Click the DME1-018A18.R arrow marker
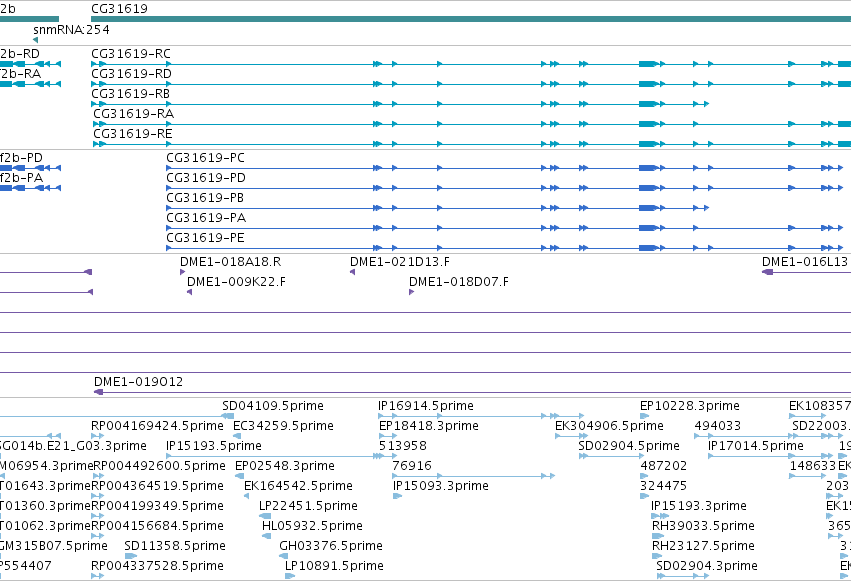This screenshot has height=581, width=851. [x=182, y=272]
